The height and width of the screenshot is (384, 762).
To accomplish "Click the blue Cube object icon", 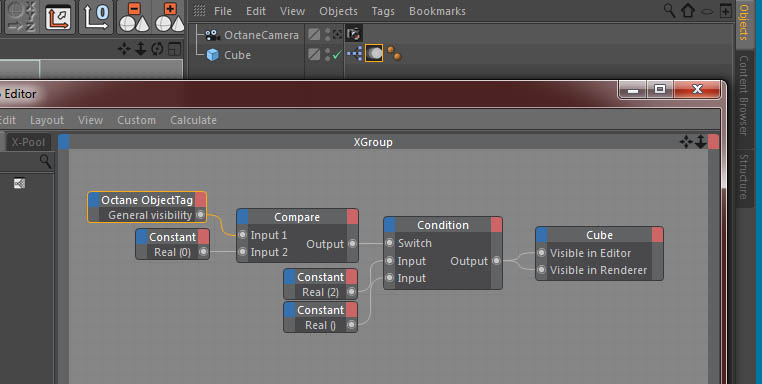I will tap(213, 55).
